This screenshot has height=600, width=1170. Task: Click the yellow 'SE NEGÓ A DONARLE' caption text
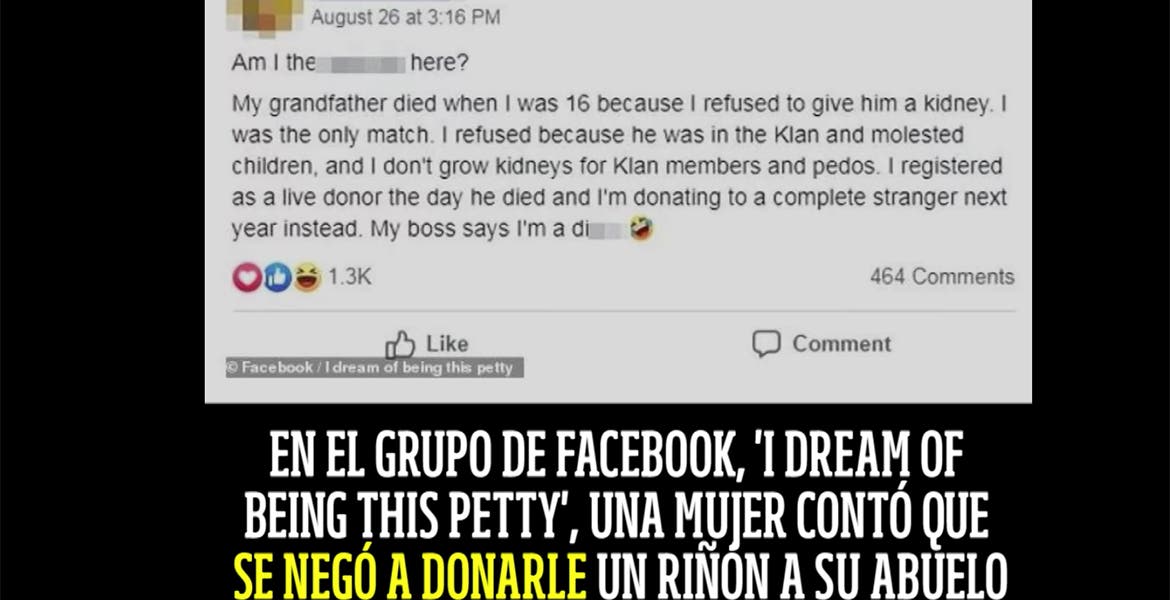pos(410,577)
